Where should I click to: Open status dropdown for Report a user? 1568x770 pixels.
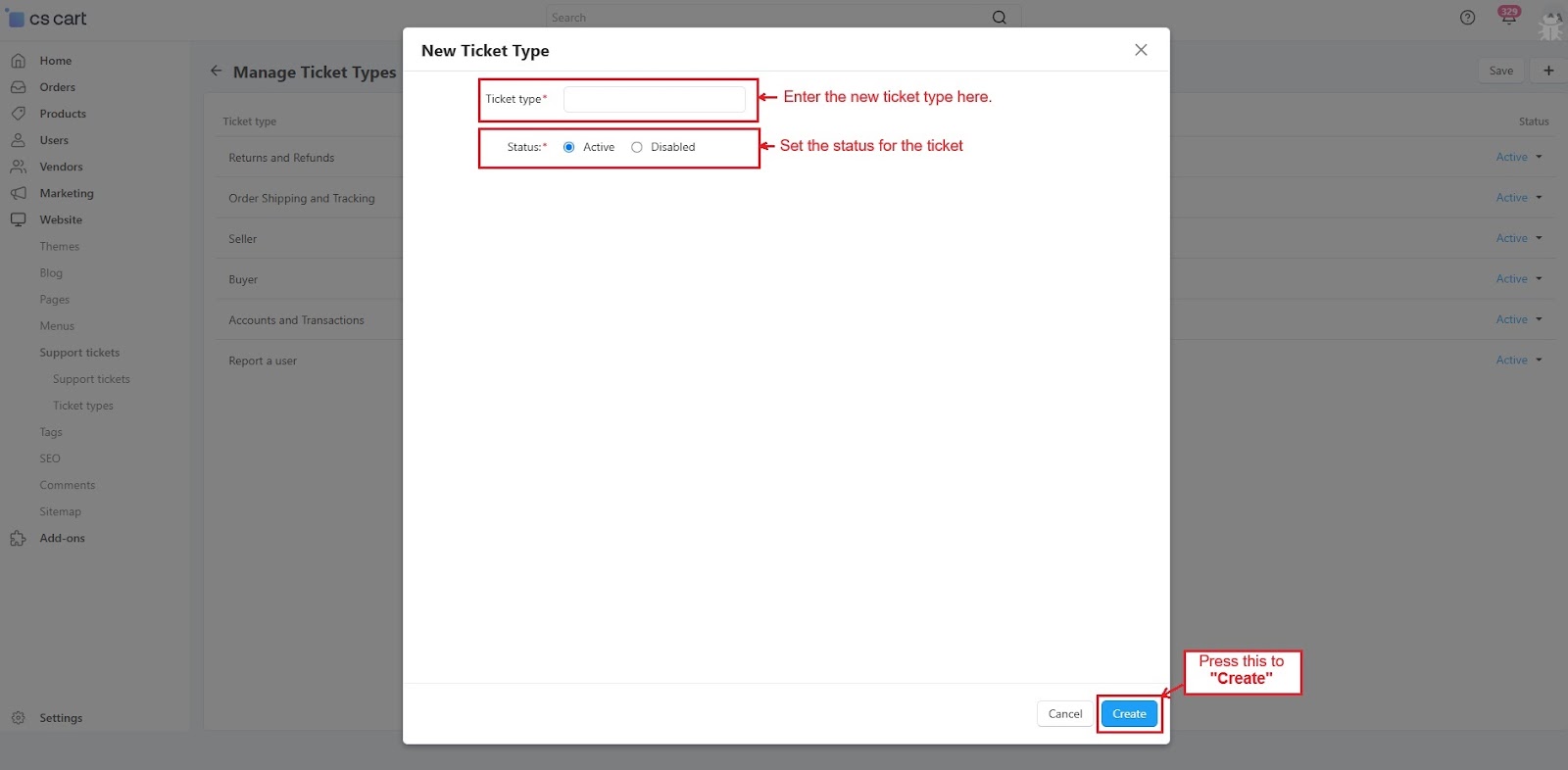coord(1519,361)
